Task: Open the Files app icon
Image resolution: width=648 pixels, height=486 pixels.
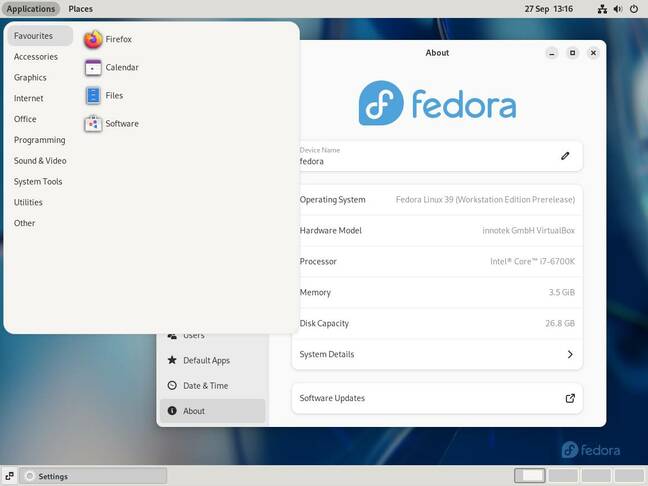Action: point(93,95)
